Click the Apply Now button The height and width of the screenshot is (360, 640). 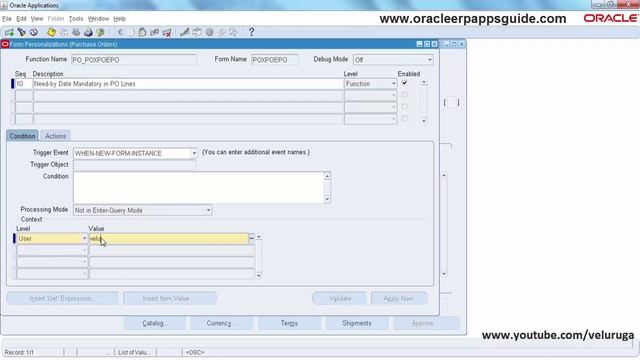(x=399, y=298)
